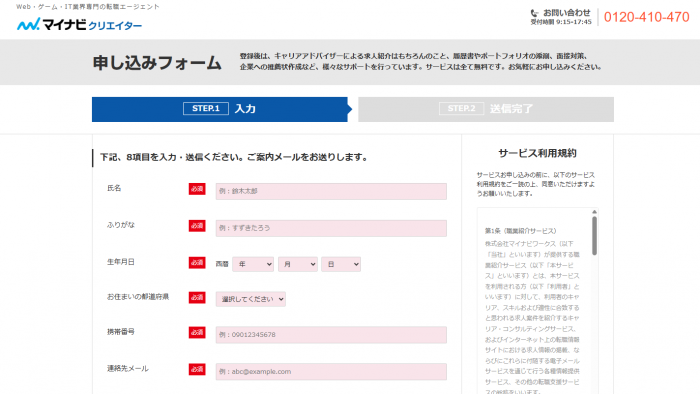Click the terms scrollbar up arrow
Viewport: 700px width, 394px height.
click(594, 212)
